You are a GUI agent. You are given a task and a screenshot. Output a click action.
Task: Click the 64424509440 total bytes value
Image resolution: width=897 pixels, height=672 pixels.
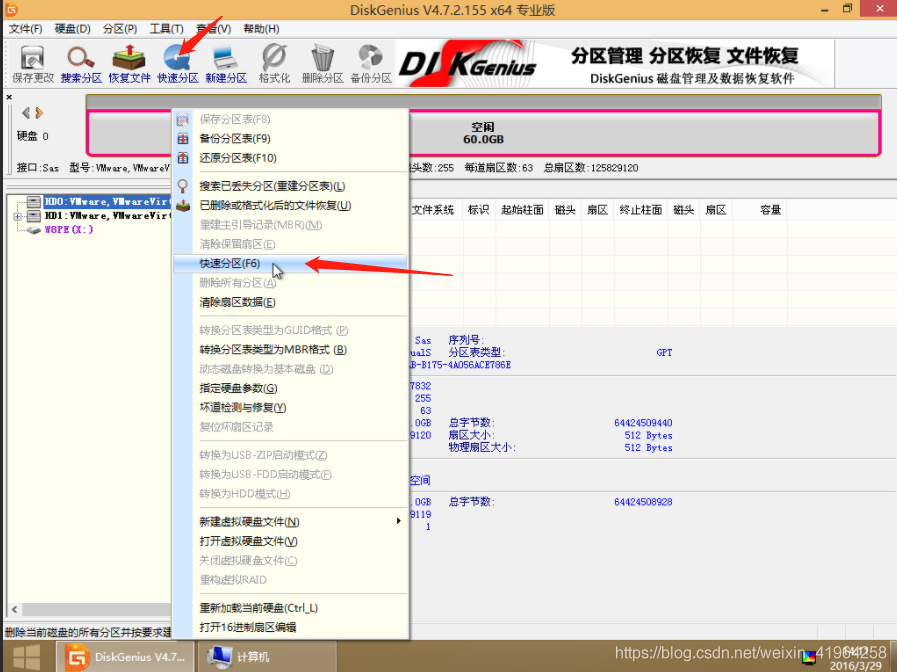coord(643,423)
